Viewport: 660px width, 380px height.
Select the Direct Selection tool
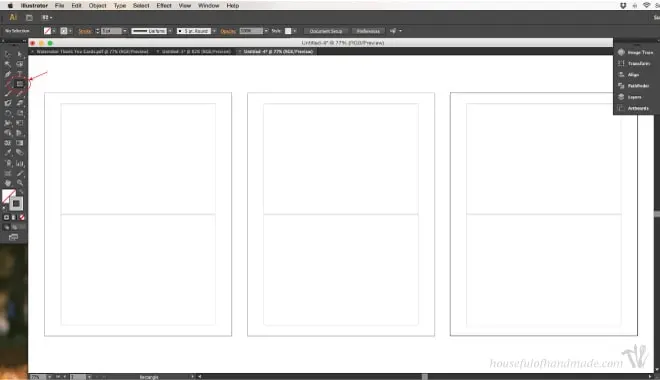pos(19,54)
